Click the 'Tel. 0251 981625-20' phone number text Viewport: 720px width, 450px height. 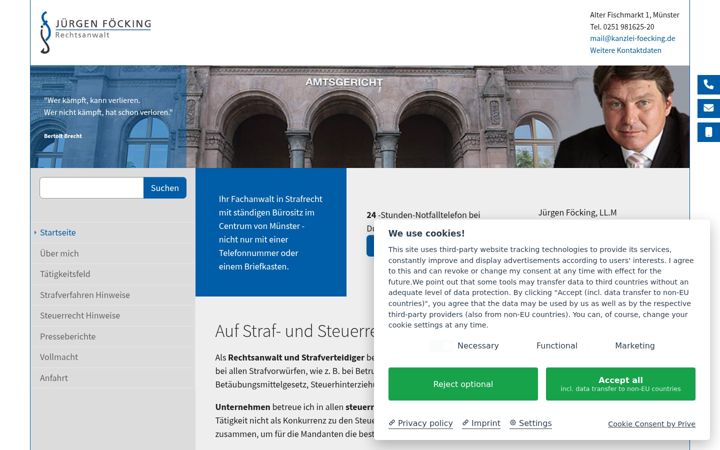point(622,27)
